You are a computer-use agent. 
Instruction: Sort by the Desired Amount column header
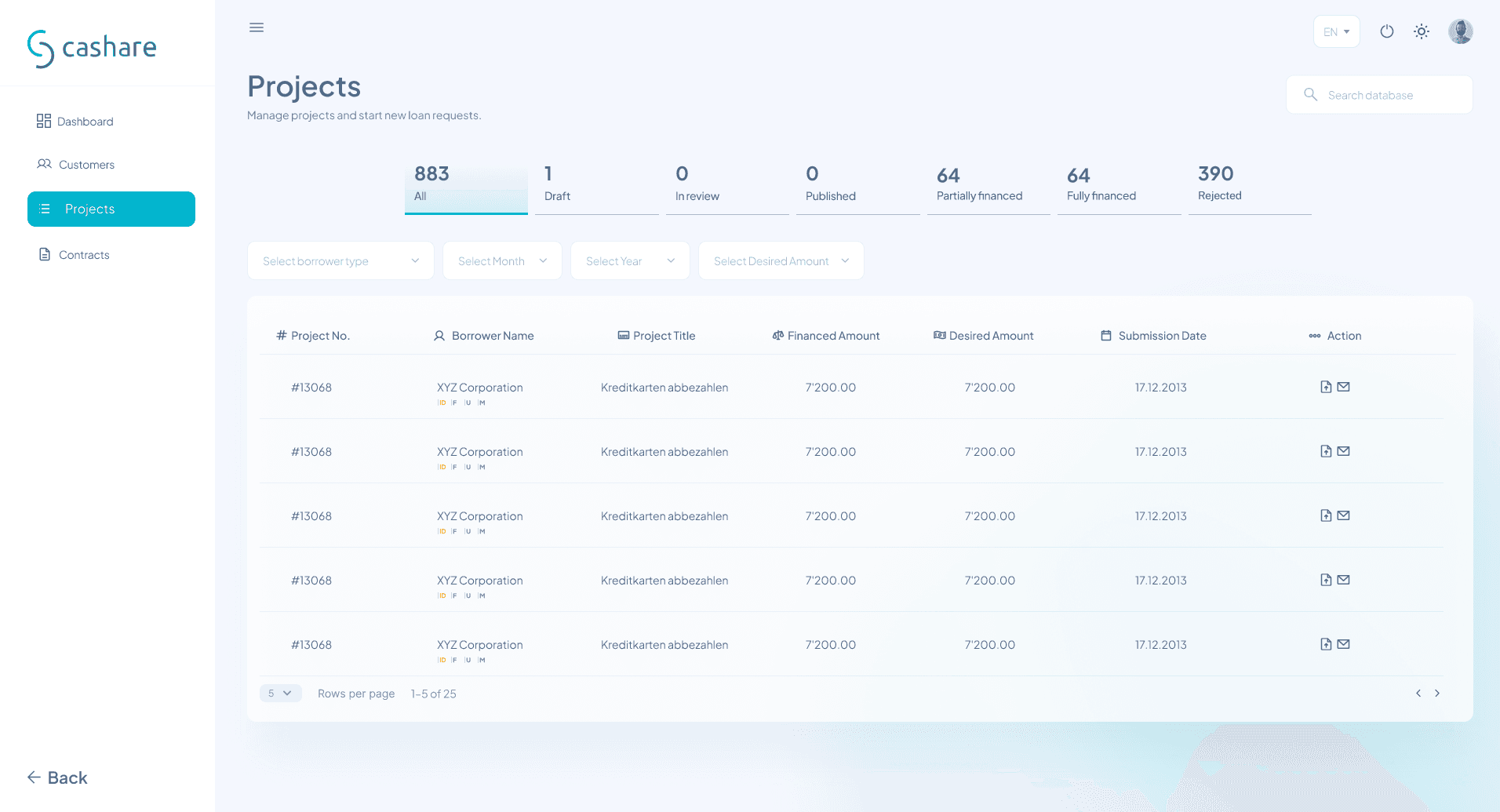(x=984, y=336)
